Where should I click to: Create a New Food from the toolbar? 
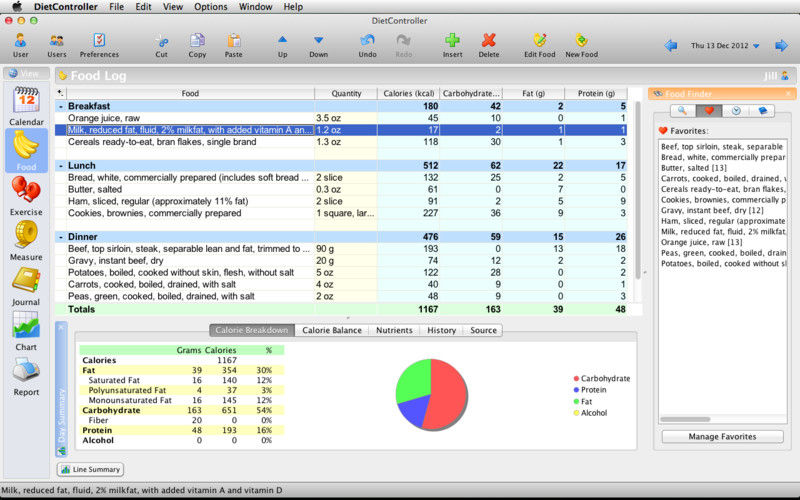coord(582,45)
